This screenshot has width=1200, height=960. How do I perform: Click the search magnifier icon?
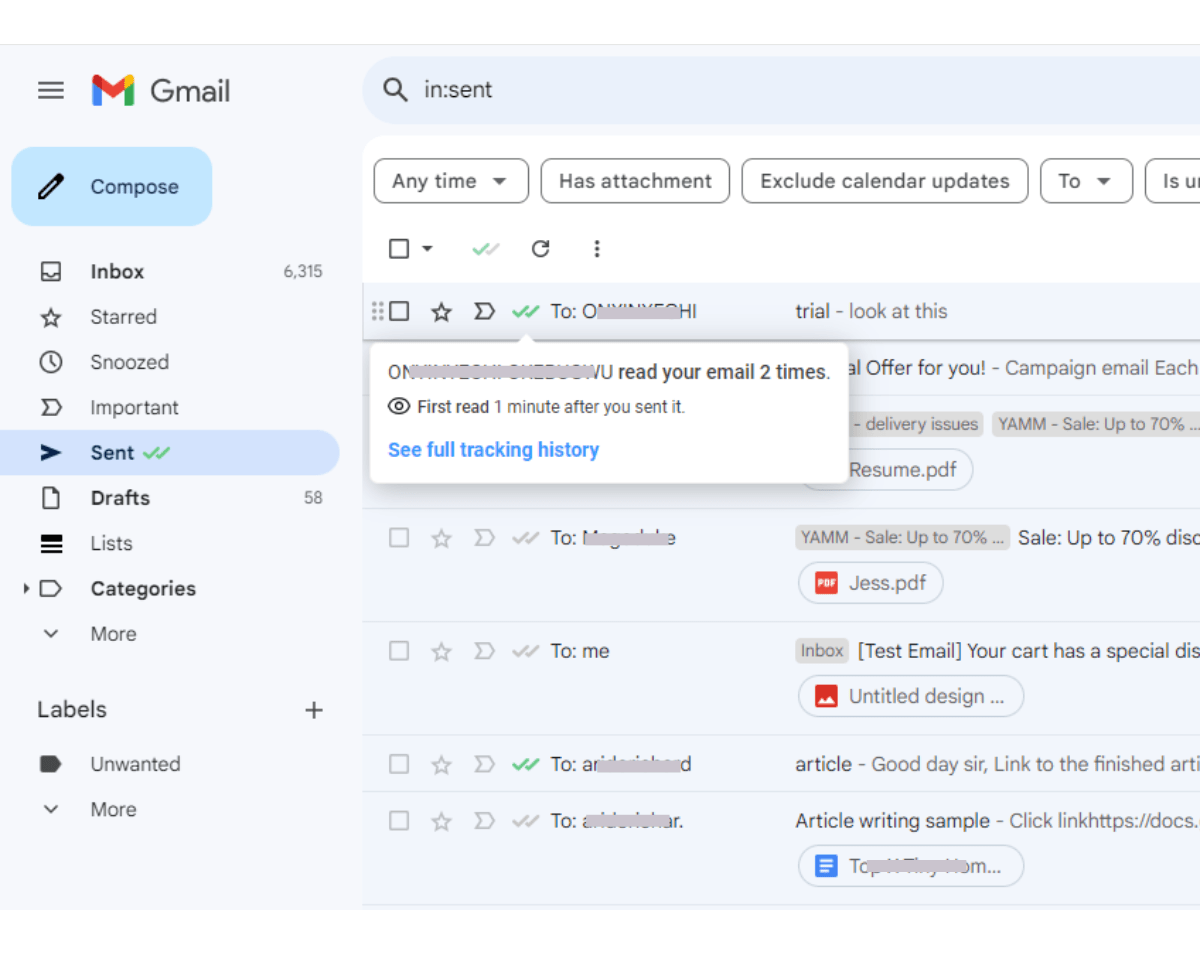[396, 90]
